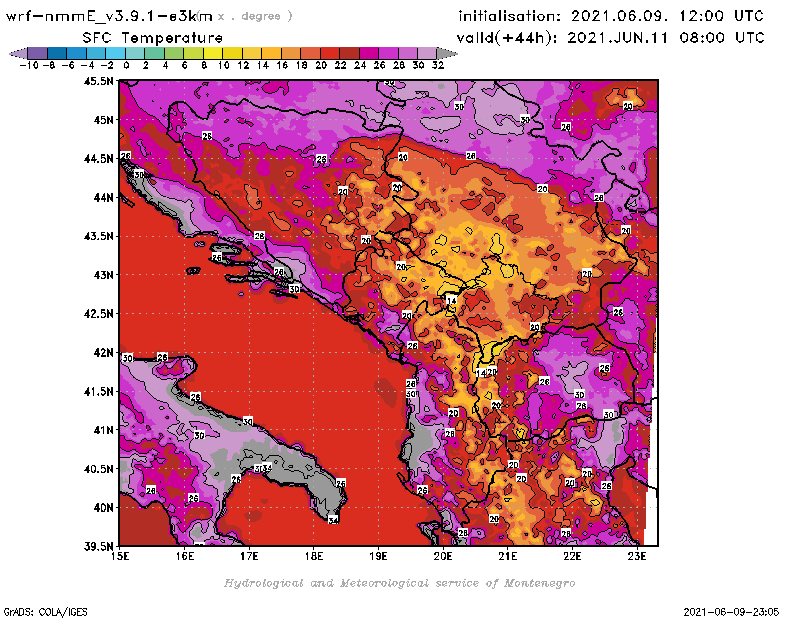This screenshot has width=800, height=618.
Task: Select the magenta 24 to 26 legend swatch
Action: click(368, 53)
